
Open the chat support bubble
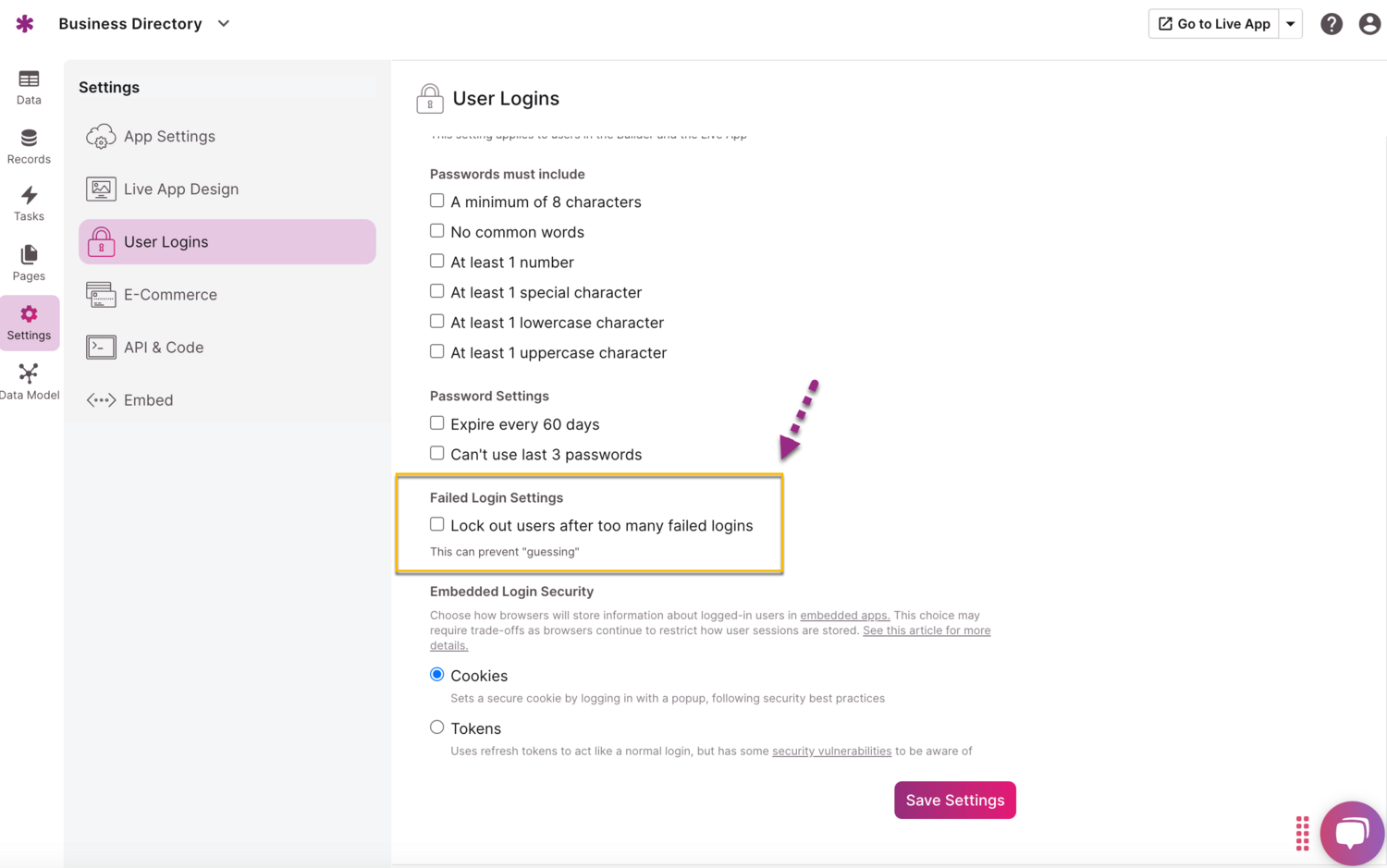coord(1352,832)
